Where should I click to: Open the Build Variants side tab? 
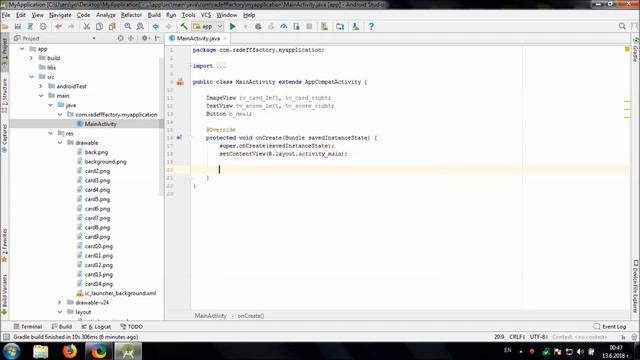point(4,294)
